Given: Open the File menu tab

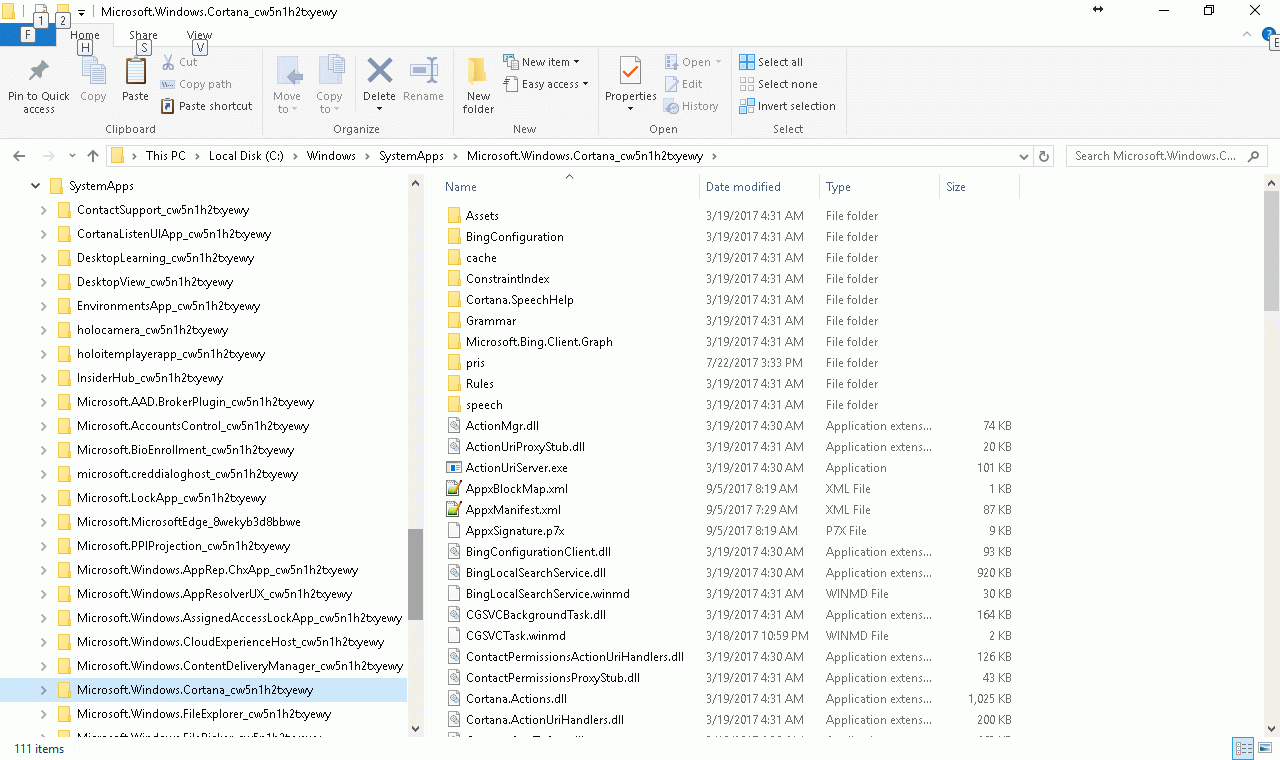Looking at the screenshot, I should [x=27, y=35].
